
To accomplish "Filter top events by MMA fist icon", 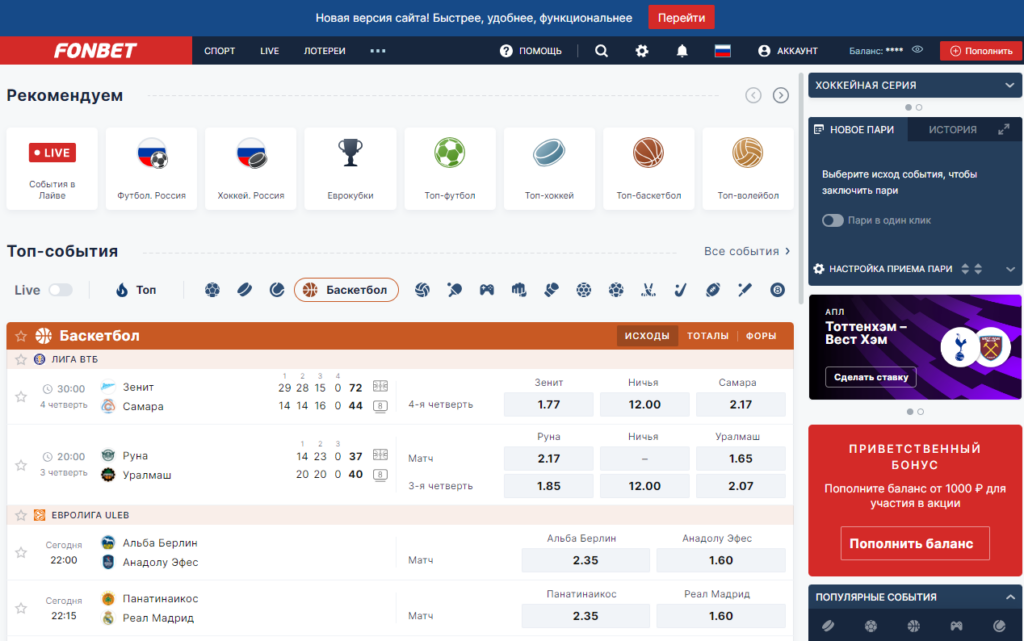I will [519, 290].
